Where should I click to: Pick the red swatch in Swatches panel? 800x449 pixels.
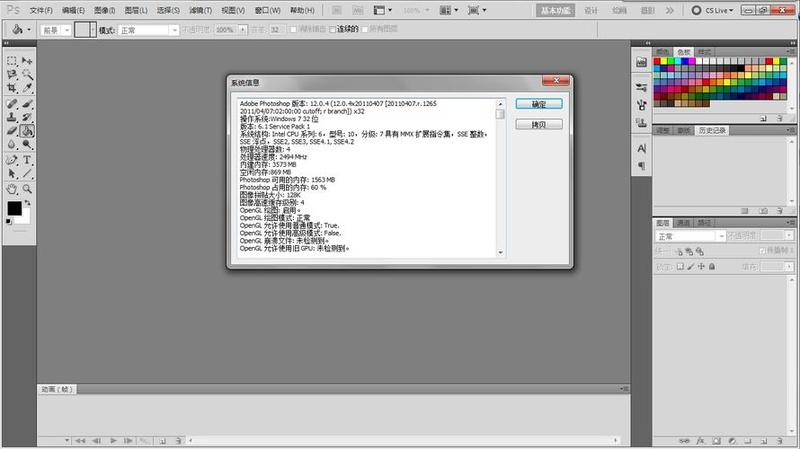coord(657,61)
